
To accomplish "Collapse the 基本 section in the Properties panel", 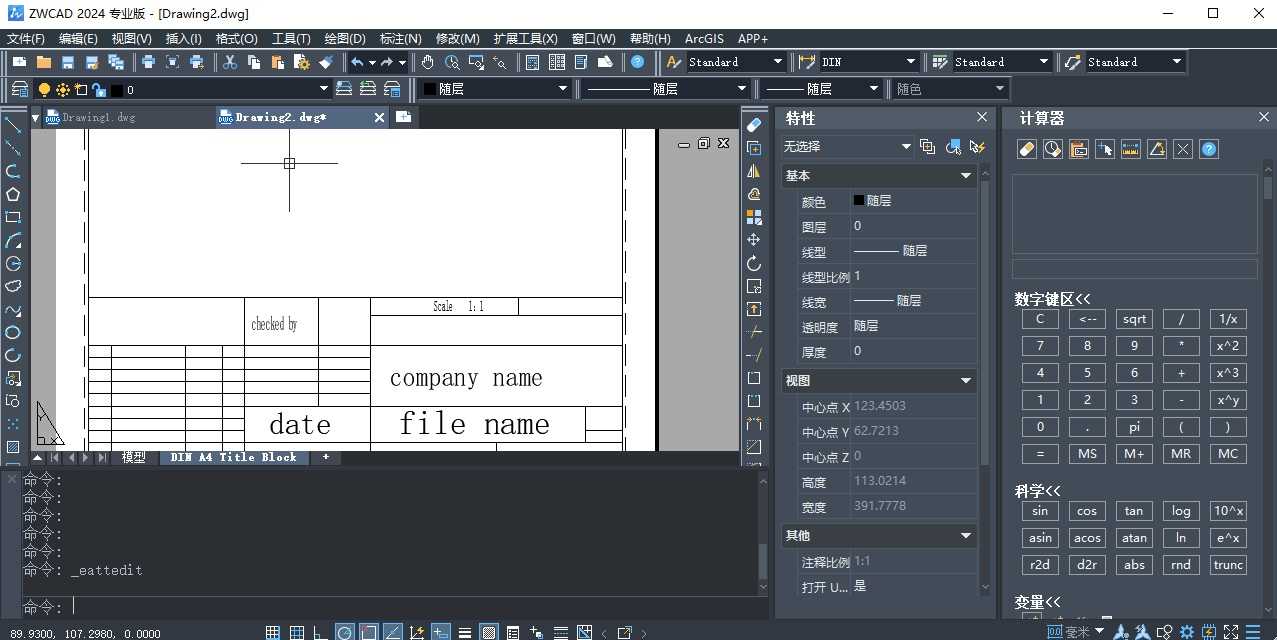I will (964, 175).
